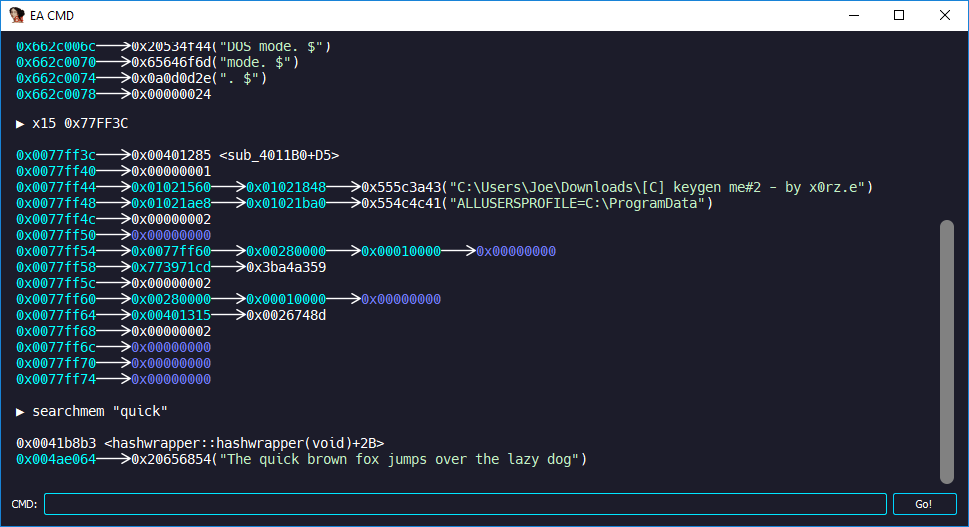
Task: Click address 0x0077ff58
Action: point(56,268)
